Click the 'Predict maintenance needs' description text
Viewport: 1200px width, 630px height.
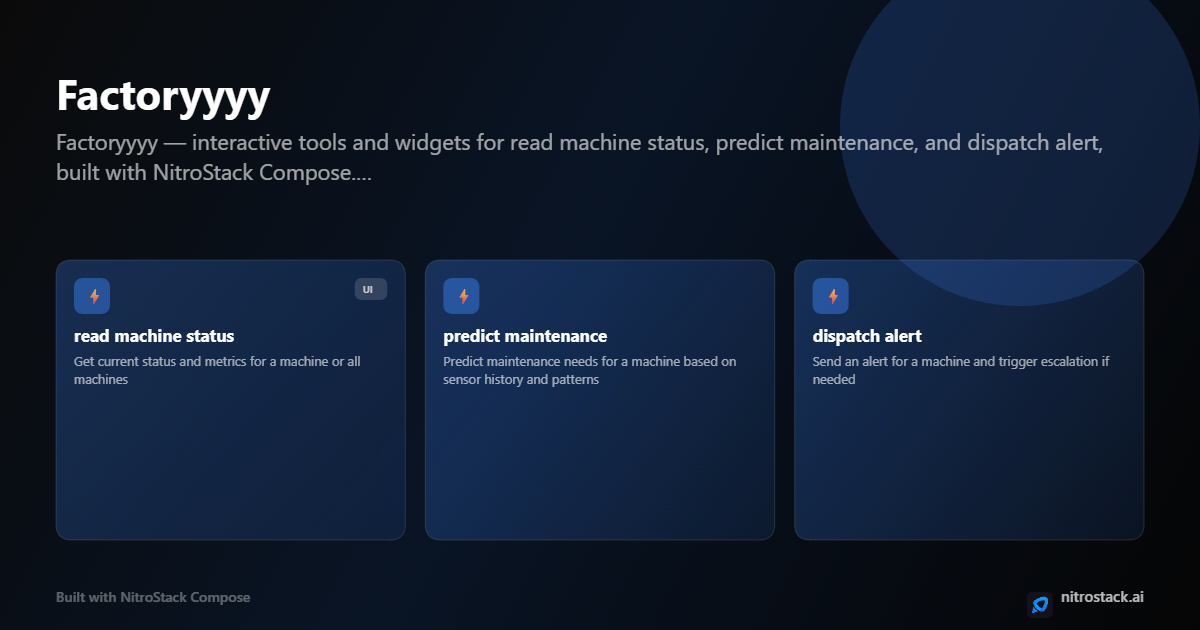click(x=590, y=371)
